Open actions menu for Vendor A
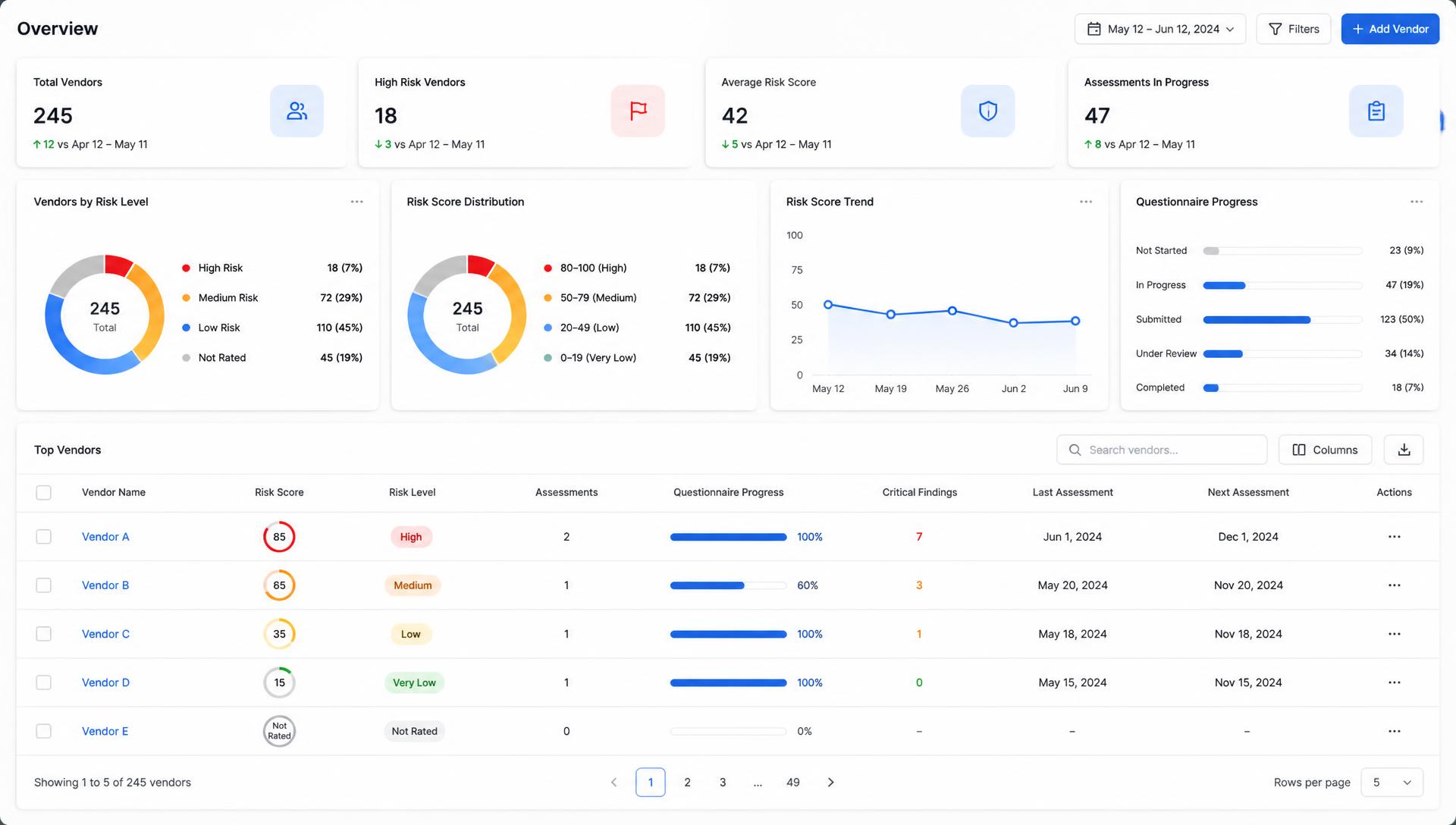1456x825 pixels. tap(1394, 537)
